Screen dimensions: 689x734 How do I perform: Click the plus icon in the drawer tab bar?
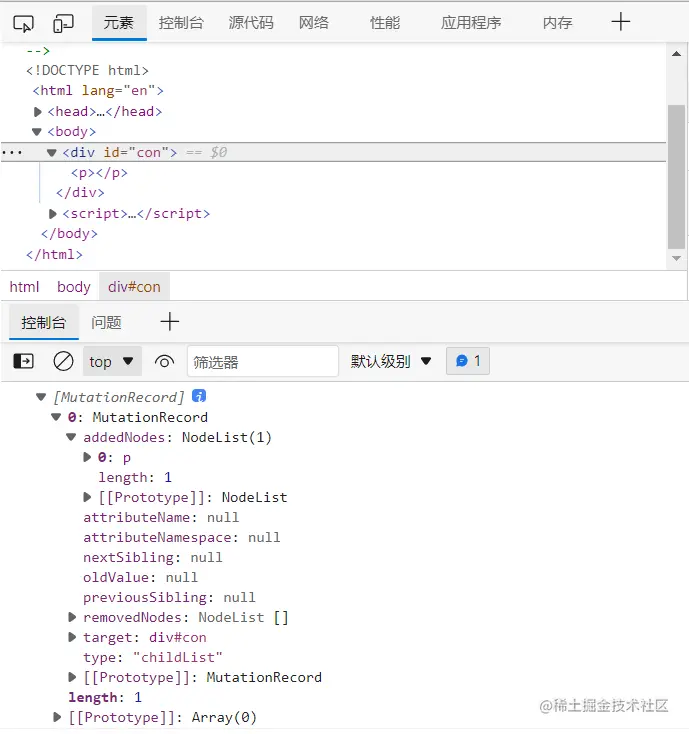tap(169, 322)
